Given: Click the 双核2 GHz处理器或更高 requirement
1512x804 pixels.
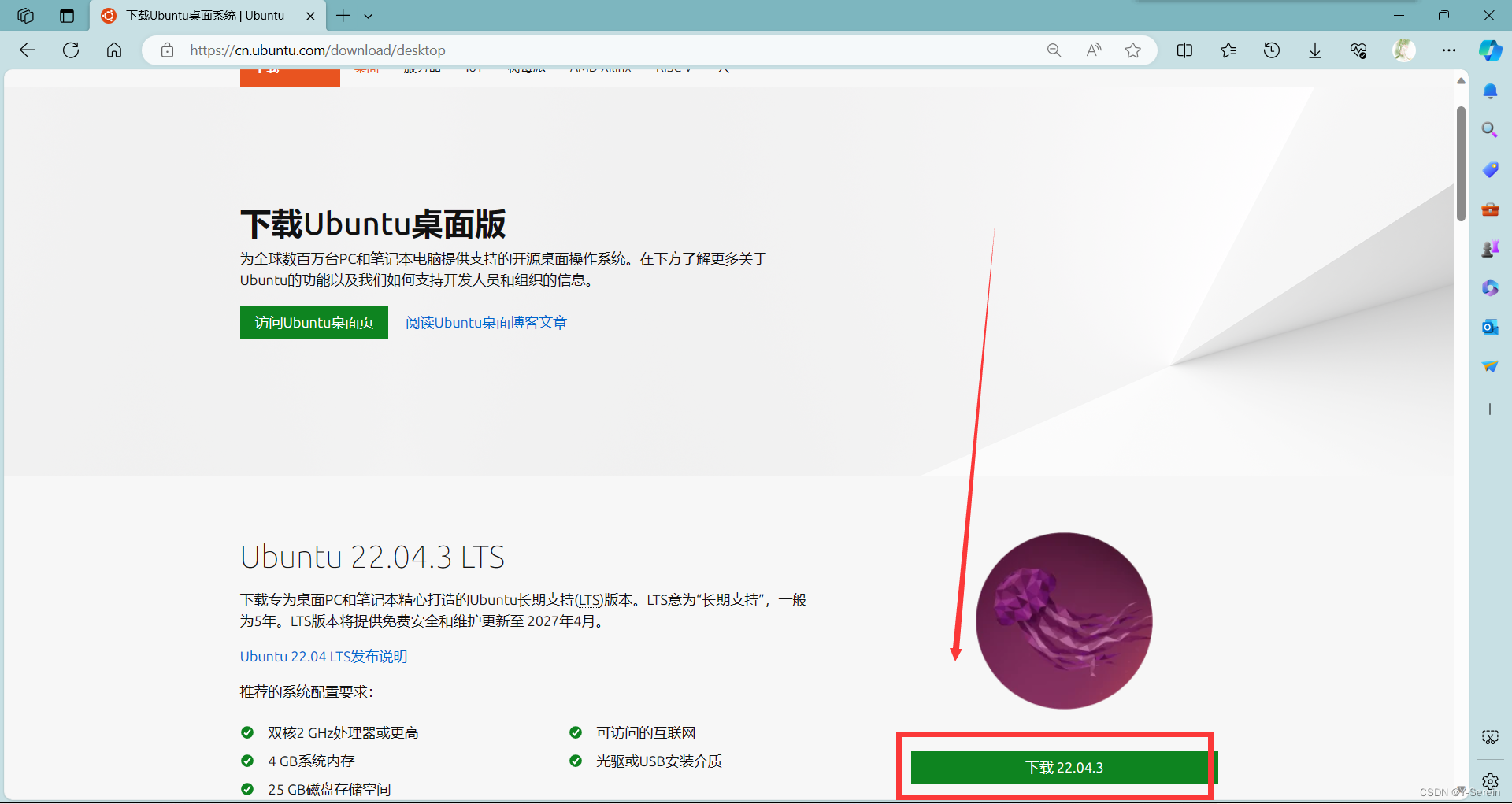Looking at the screenshot, I should pyautogui.click(x=343, y=733).
